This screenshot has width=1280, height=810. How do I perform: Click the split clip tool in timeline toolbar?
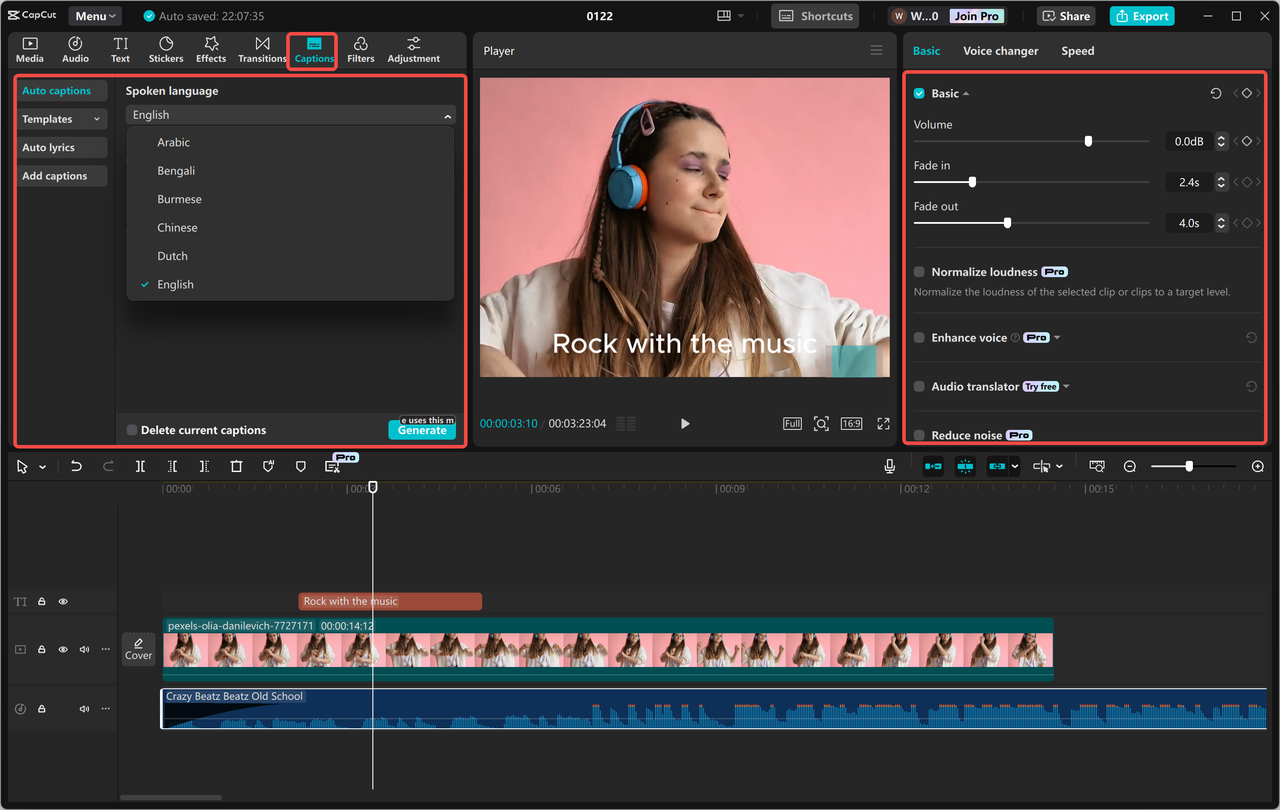[140, 467]
